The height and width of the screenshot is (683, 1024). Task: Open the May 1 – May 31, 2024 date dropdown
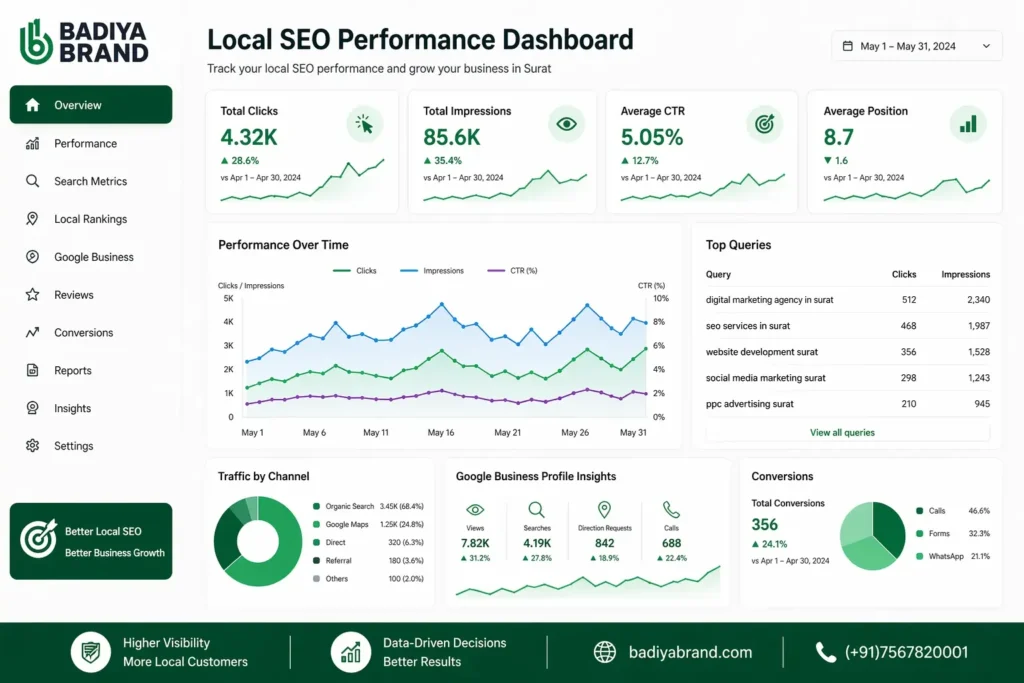916,46
